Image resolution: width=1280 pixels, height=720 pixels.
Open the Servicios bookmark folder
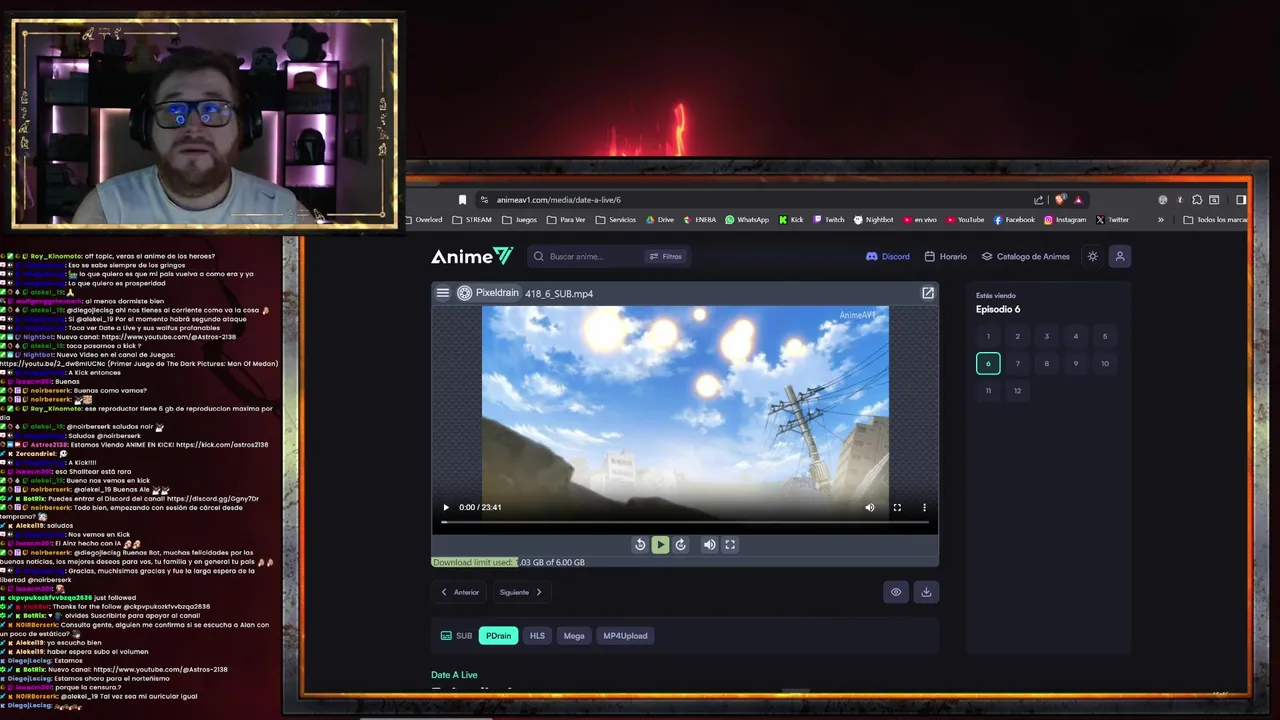(615, 220)
